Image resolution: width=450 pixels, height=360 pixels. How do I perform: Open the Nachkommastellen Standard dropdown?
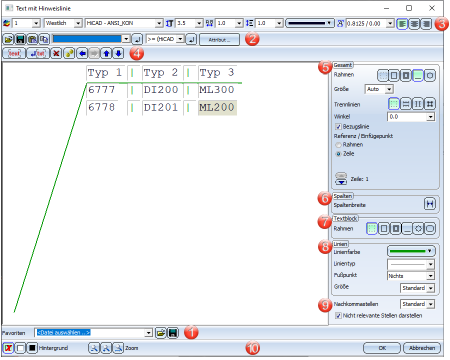tap(431, 304)
